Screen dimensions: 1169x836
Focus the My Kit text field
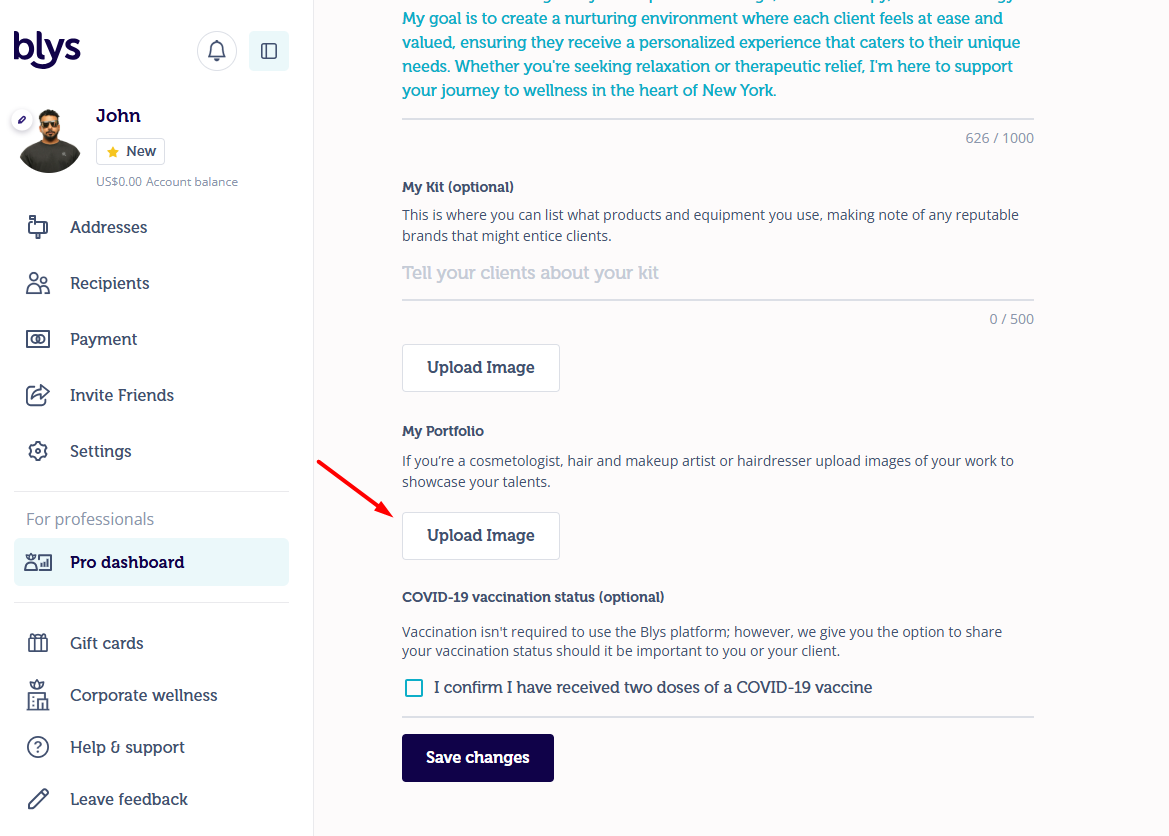coord(718,274)
